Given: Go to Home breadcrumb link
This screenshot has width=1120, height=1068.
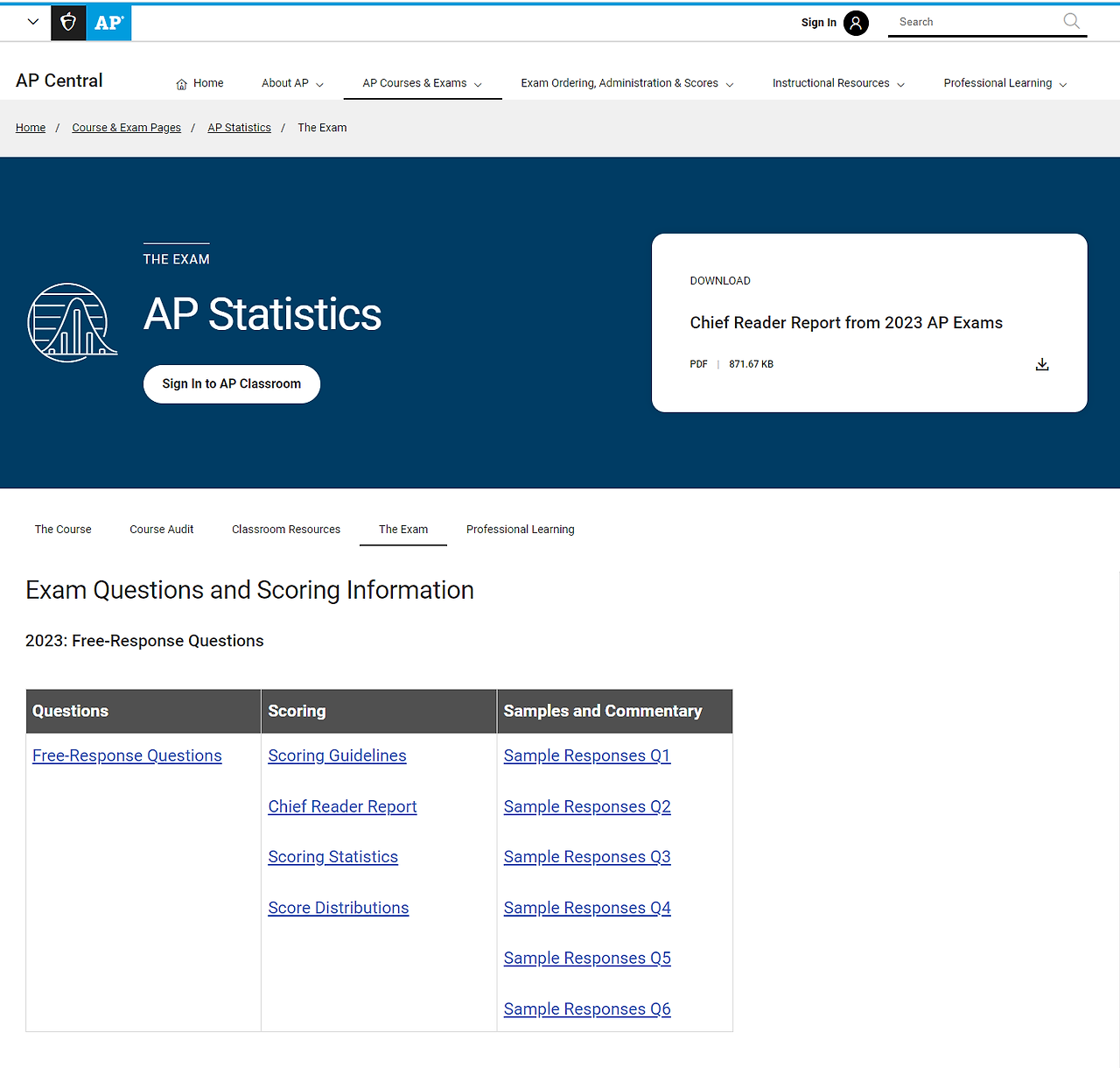Looking at the screenshot, I should tap(31, 128).
